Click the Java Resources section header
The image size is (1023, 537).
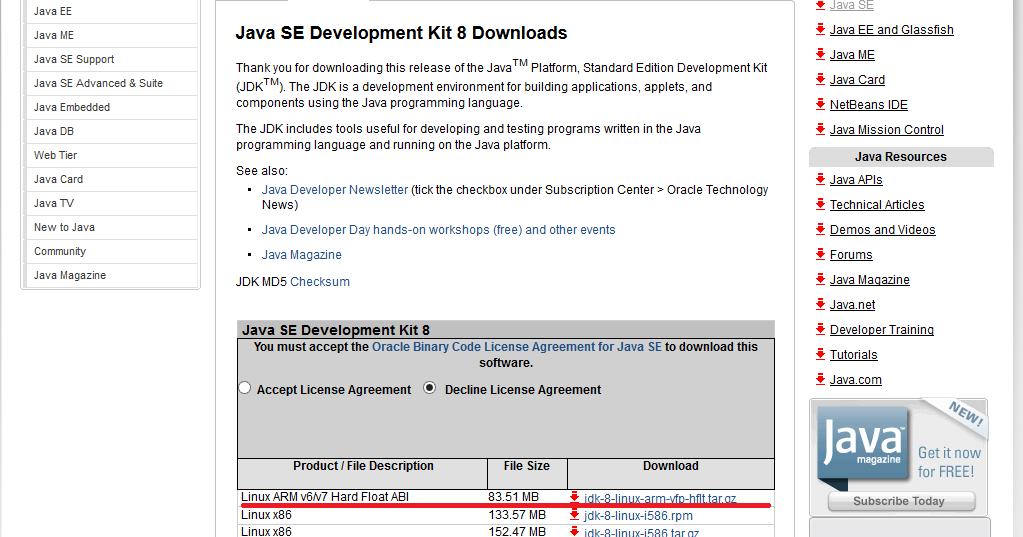pos(901,157)
